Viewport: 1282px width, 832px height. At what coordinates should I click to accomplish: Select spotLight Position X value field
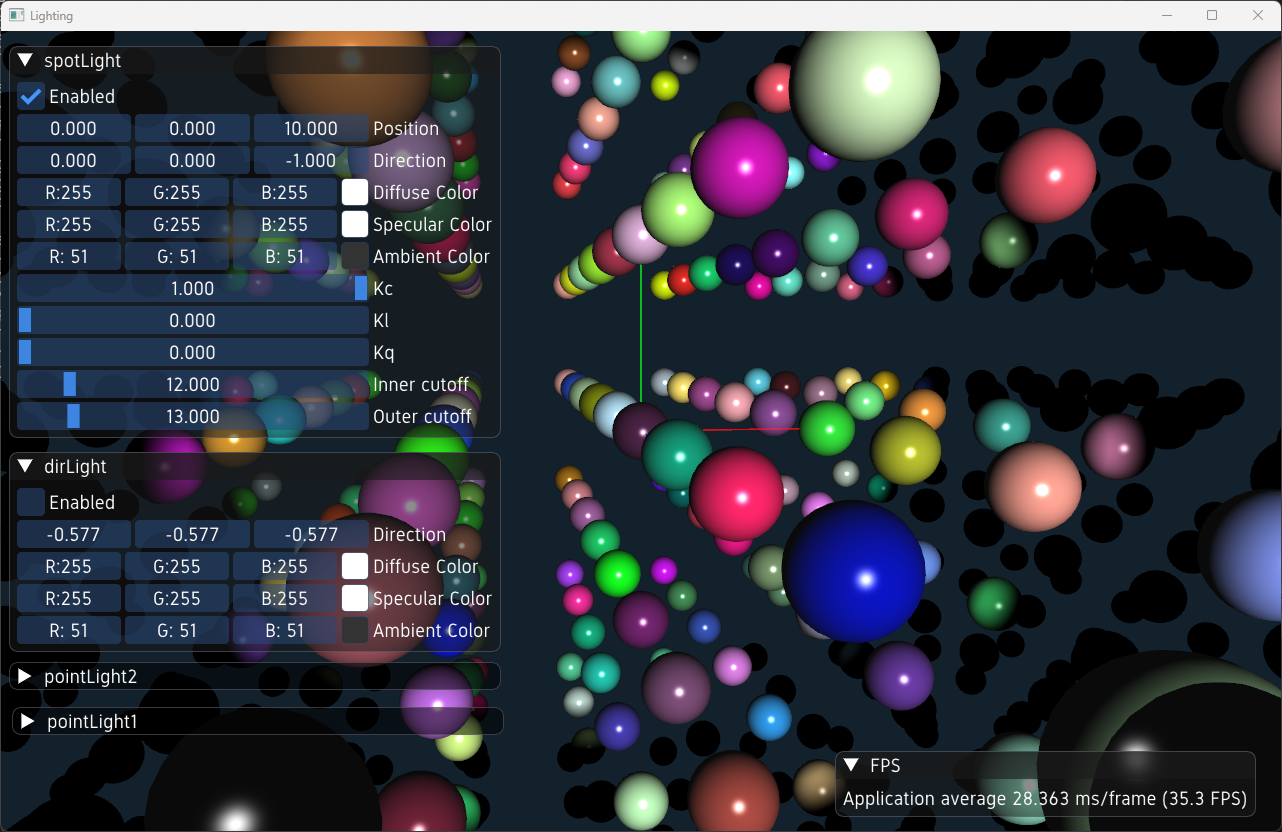click(74, 129)
